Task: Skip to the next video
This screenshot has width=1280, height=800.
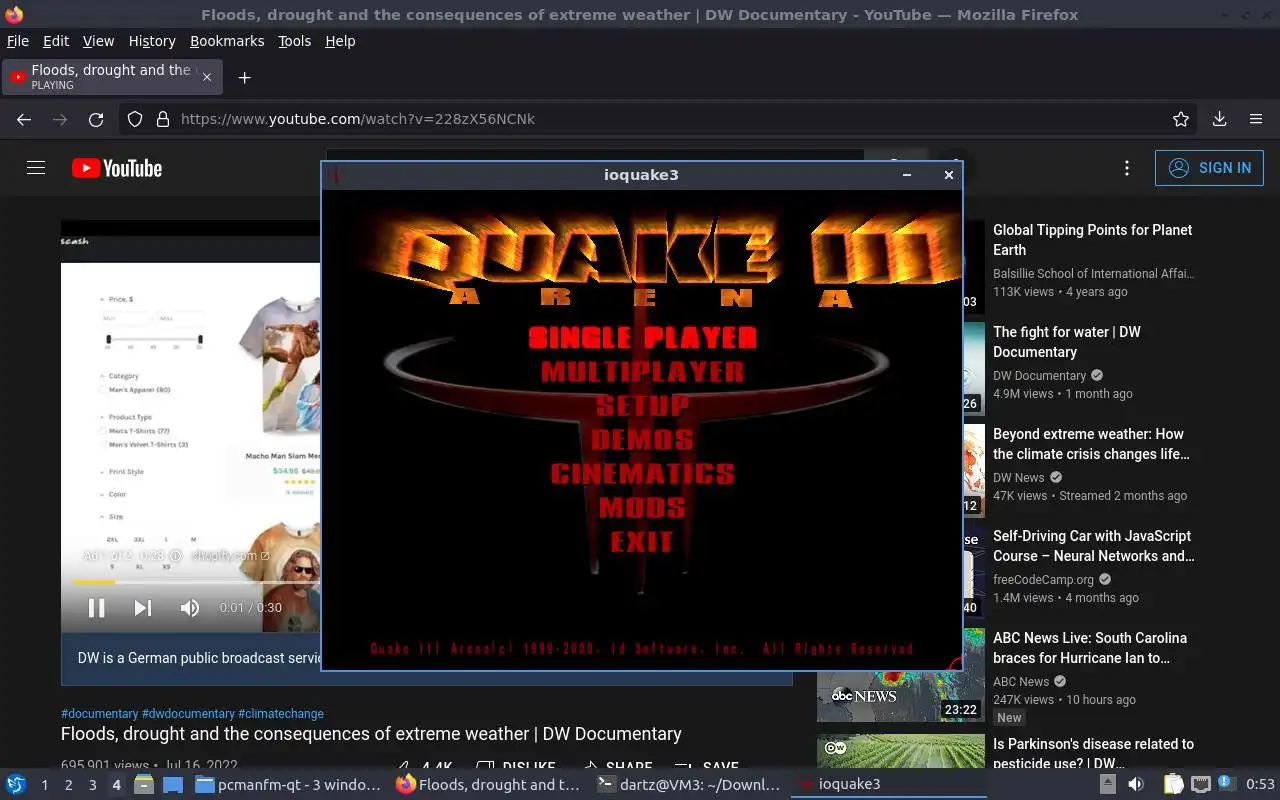Action: click(143, 607)
